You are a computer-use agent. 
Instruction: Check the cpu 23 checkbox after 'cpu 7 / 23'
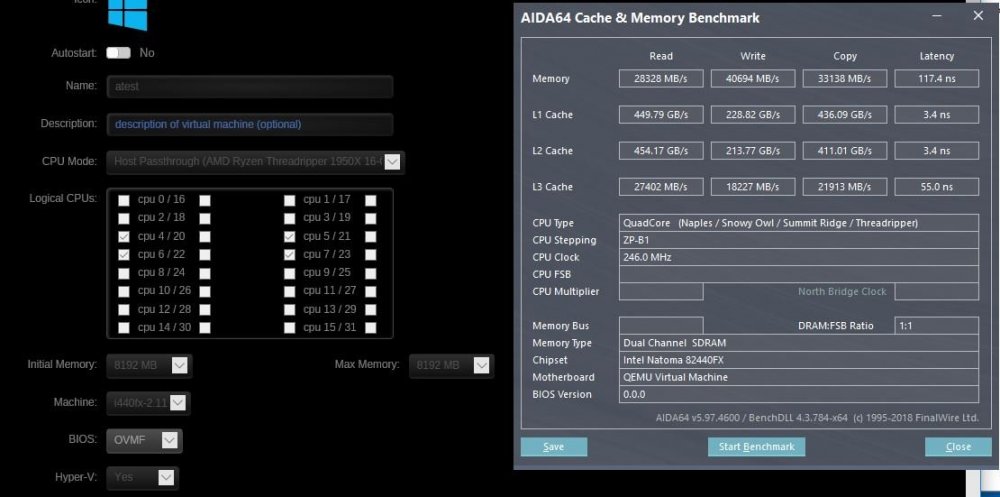click(x=371, y=255)
